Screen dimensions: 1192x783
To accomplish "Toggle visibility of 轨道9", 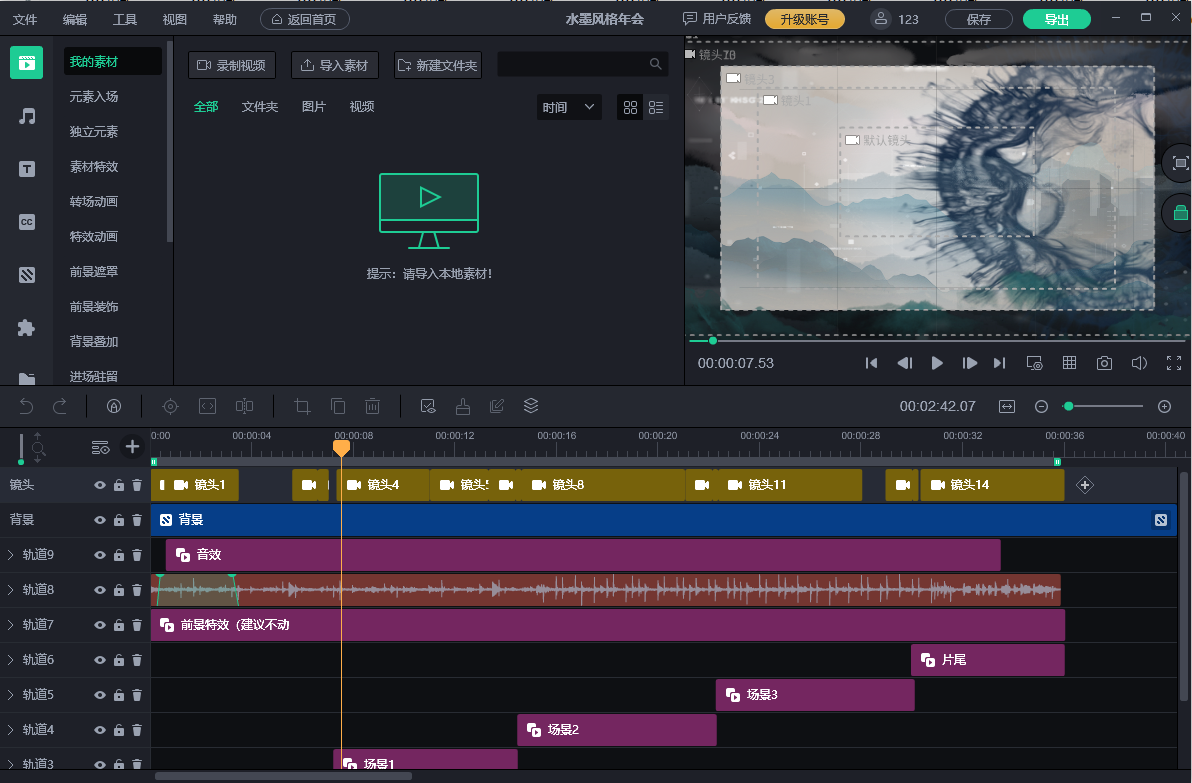I will tap(100, 555).
